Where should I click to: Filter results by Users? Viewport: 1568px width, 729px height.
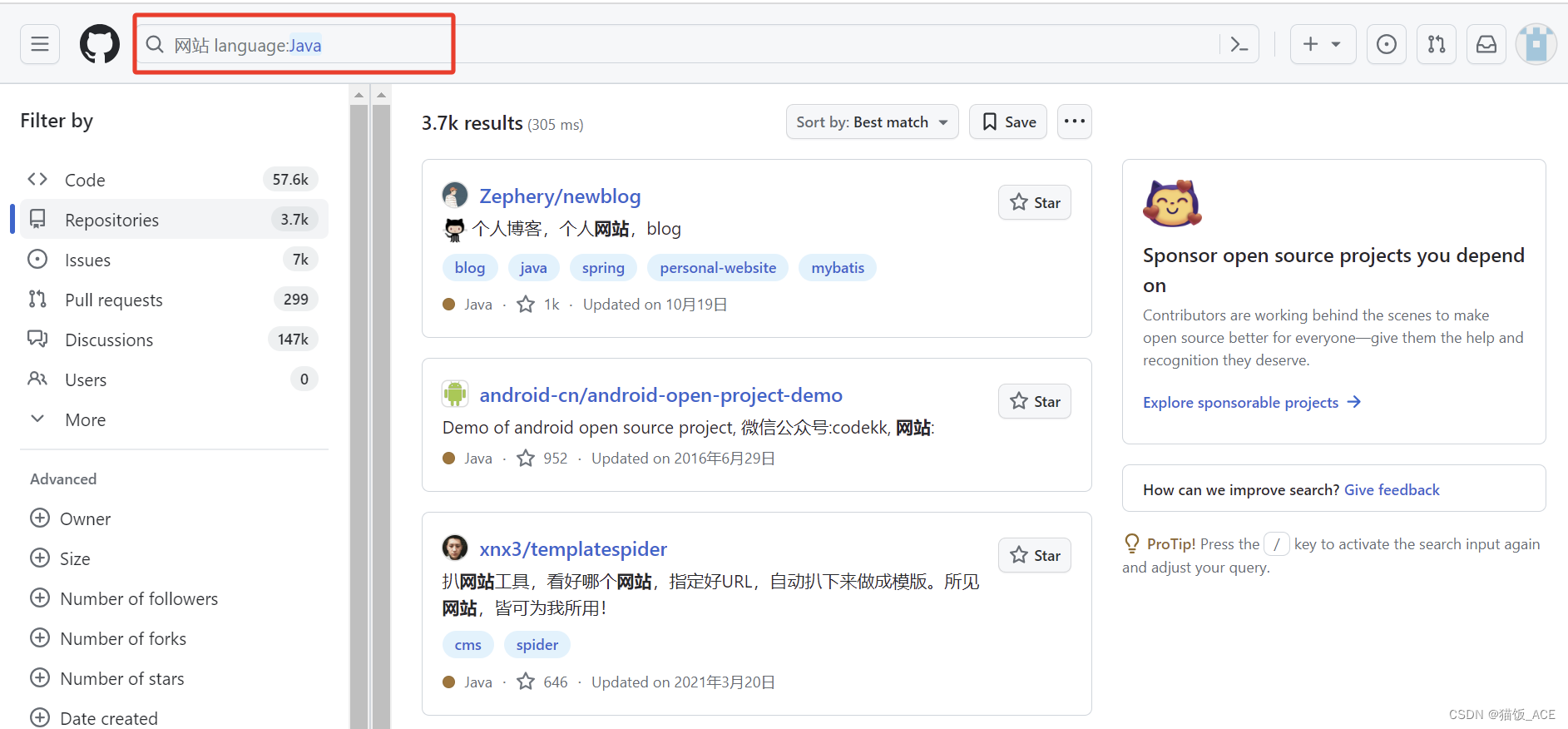pyautogui.click(x=174, y=379)
